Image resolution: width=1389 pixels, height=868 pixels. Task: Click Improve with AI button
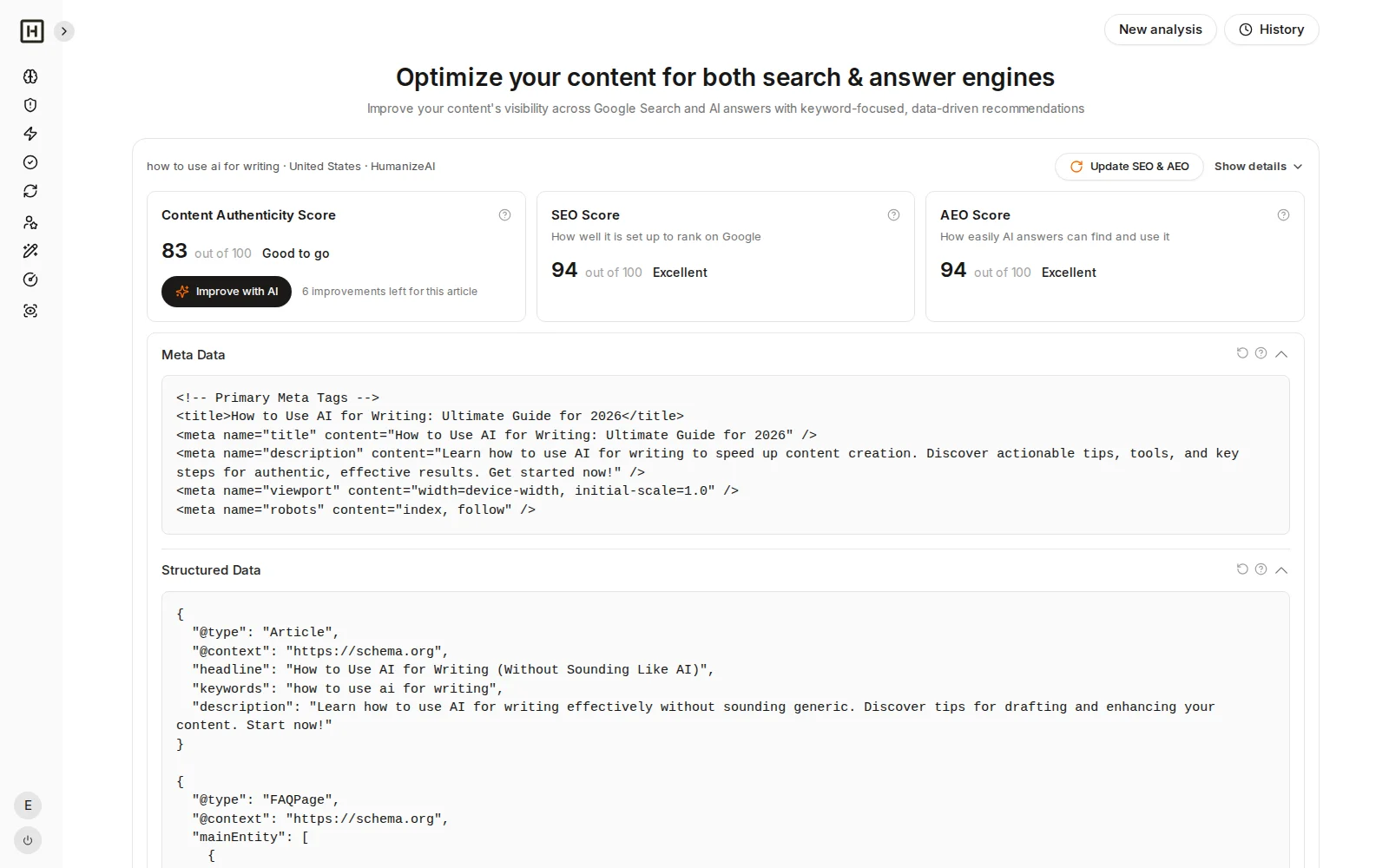tap(227, 292)
